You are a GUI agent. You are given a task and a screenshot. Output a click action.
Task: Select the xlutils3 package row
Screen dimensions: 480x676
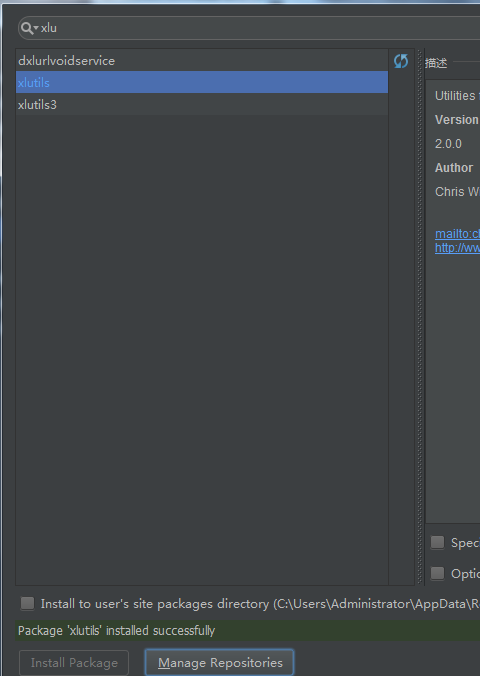(x=202, y=104)
